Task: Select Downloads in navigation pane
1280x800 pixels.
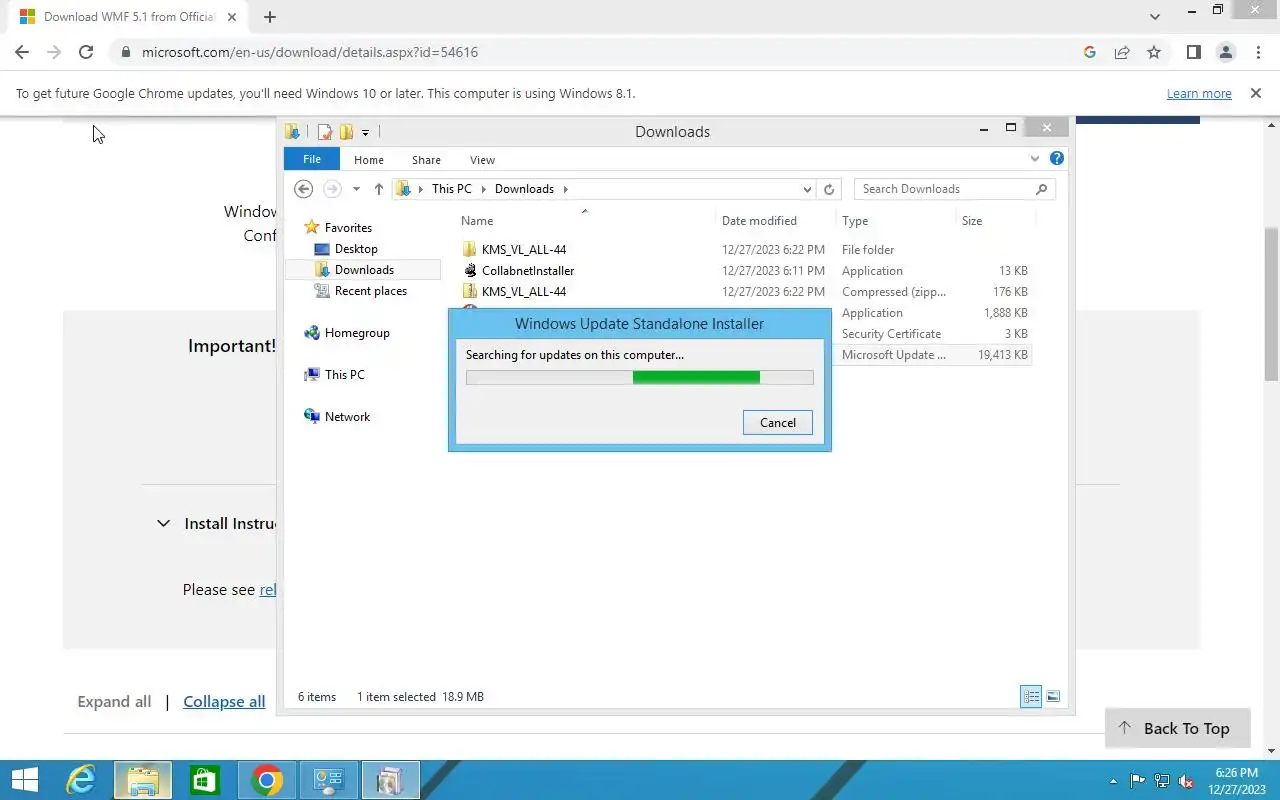Action: pyautogui.click(x=363, y=270)
